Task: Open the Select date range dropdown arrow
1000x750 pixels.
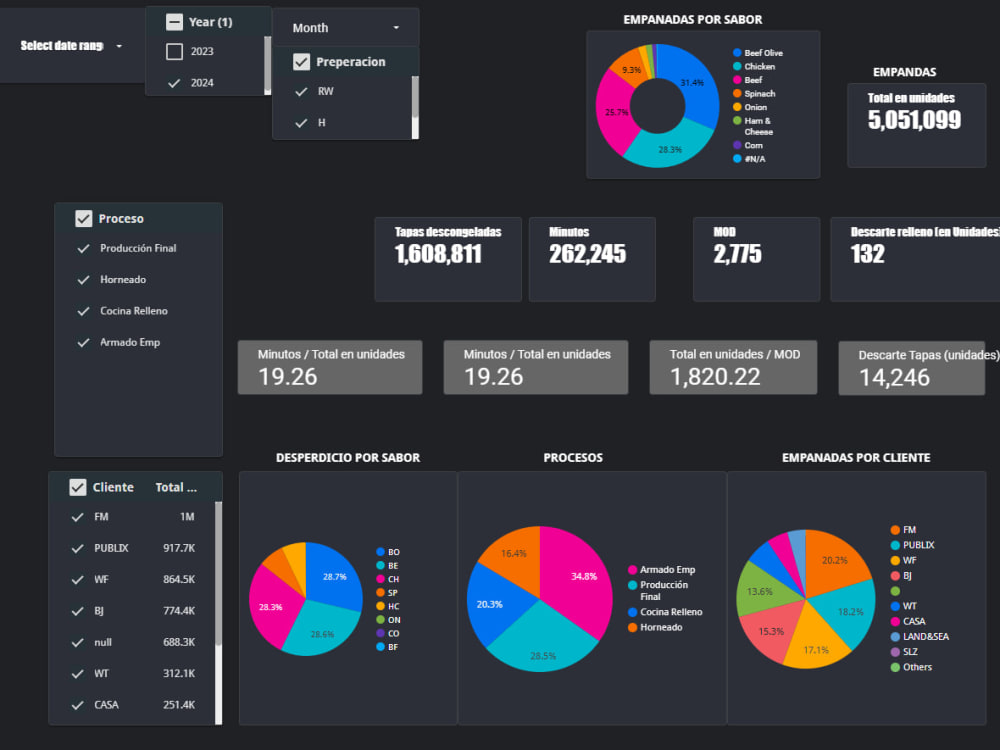Action: tap(119, 46)
